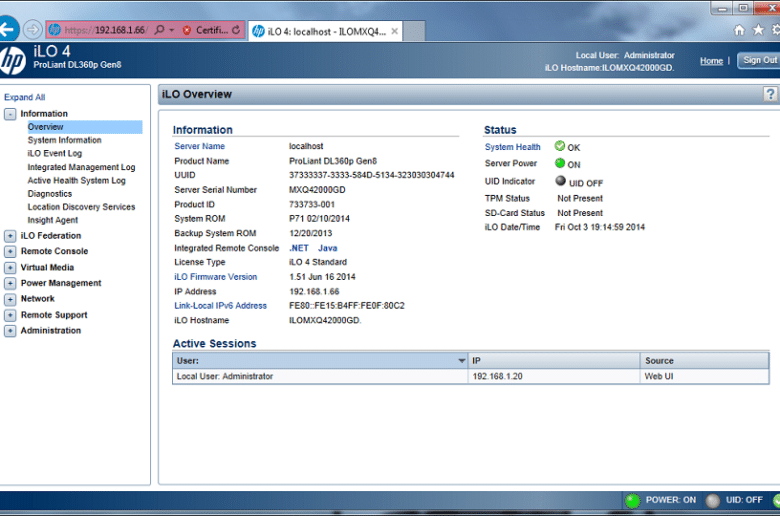Go back with the browser back arrow

point(8,29)
